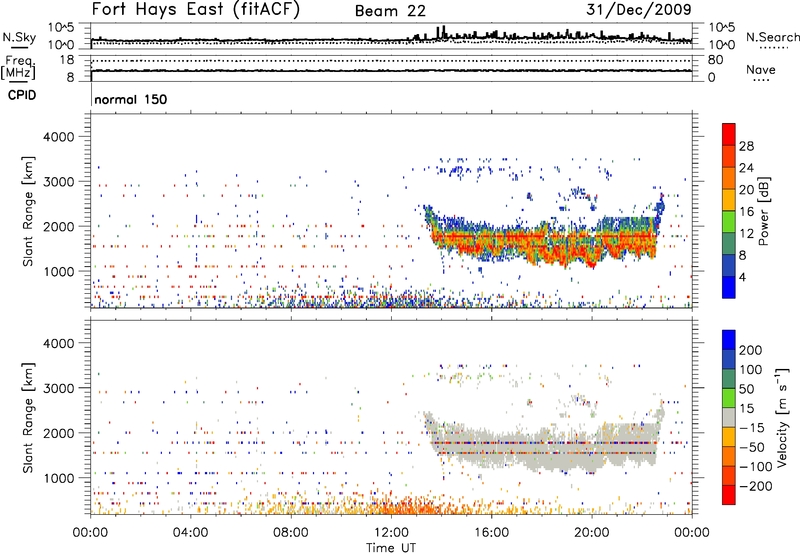
Task: Click the "Velocity [m s-1]" color bar title
Action: click(782, 417)
